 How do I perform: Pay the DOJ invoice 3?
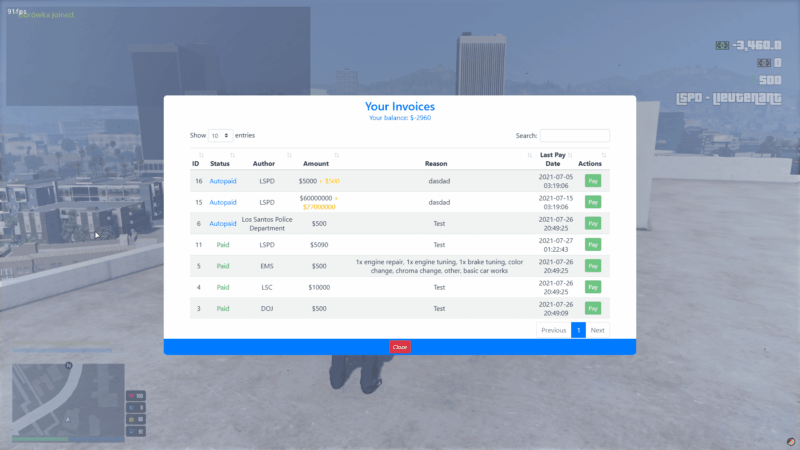click(592, 309)
